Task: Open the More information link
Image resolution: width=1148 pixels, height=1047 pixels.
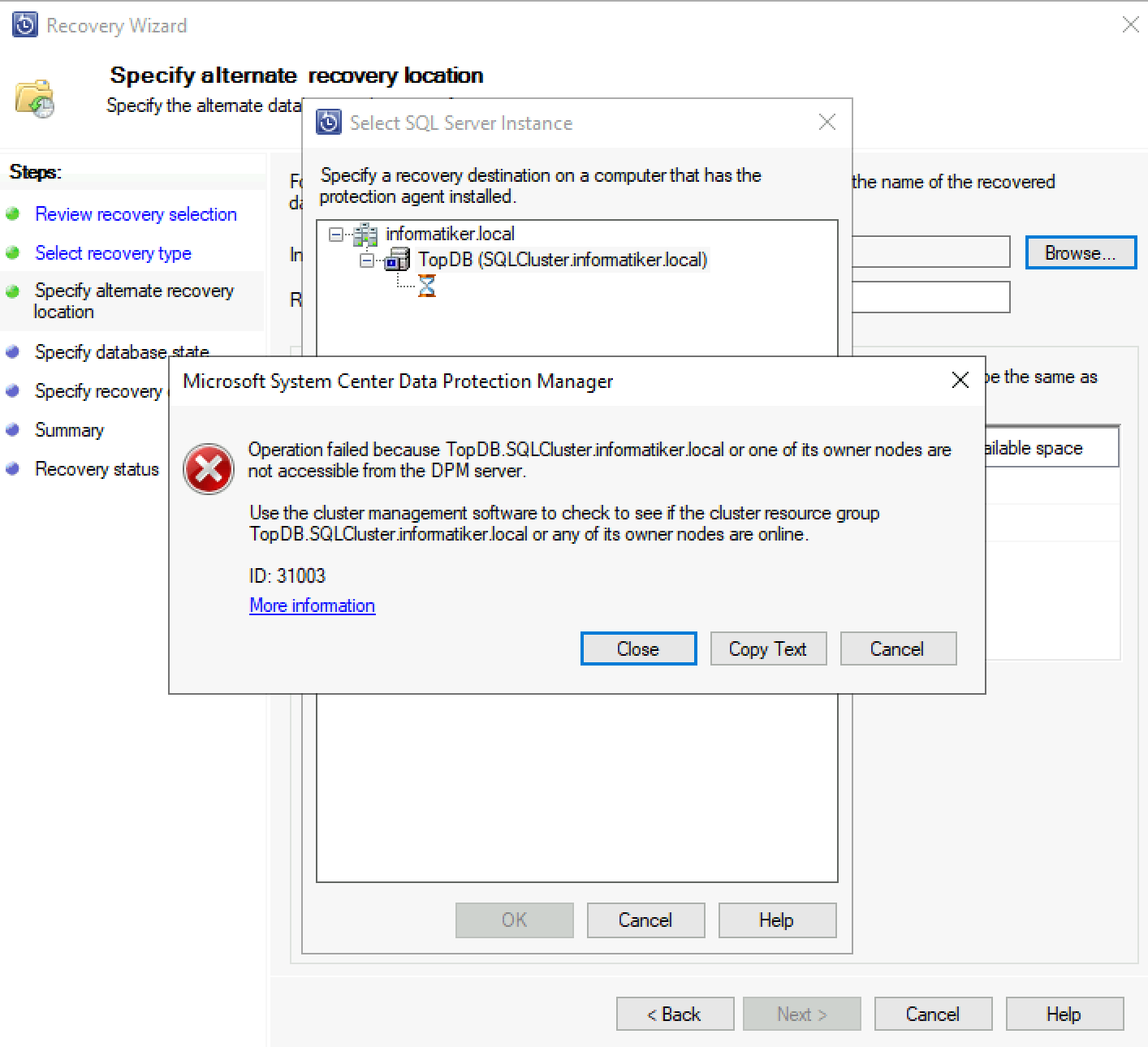Action: click(312, 605)
